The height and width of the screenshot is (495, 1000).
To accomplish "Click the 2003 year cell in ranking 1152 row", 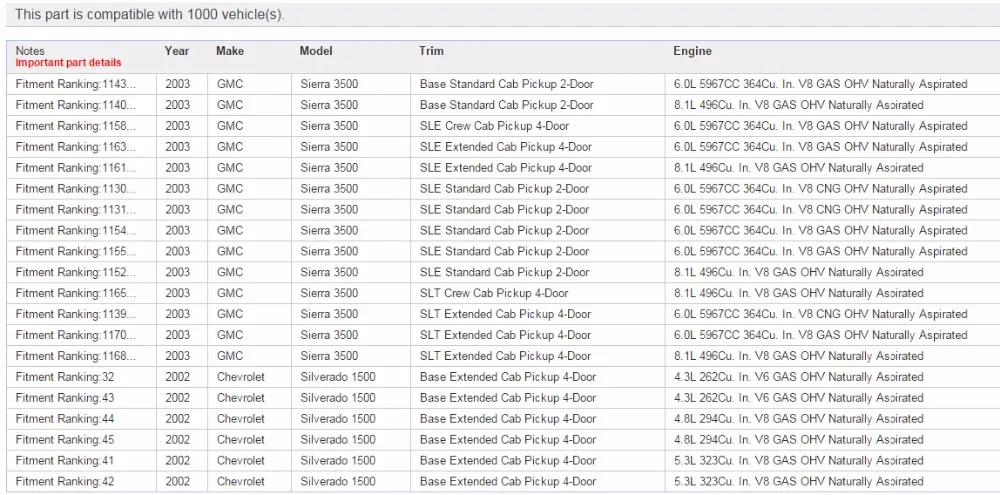I will coord(182,272).
